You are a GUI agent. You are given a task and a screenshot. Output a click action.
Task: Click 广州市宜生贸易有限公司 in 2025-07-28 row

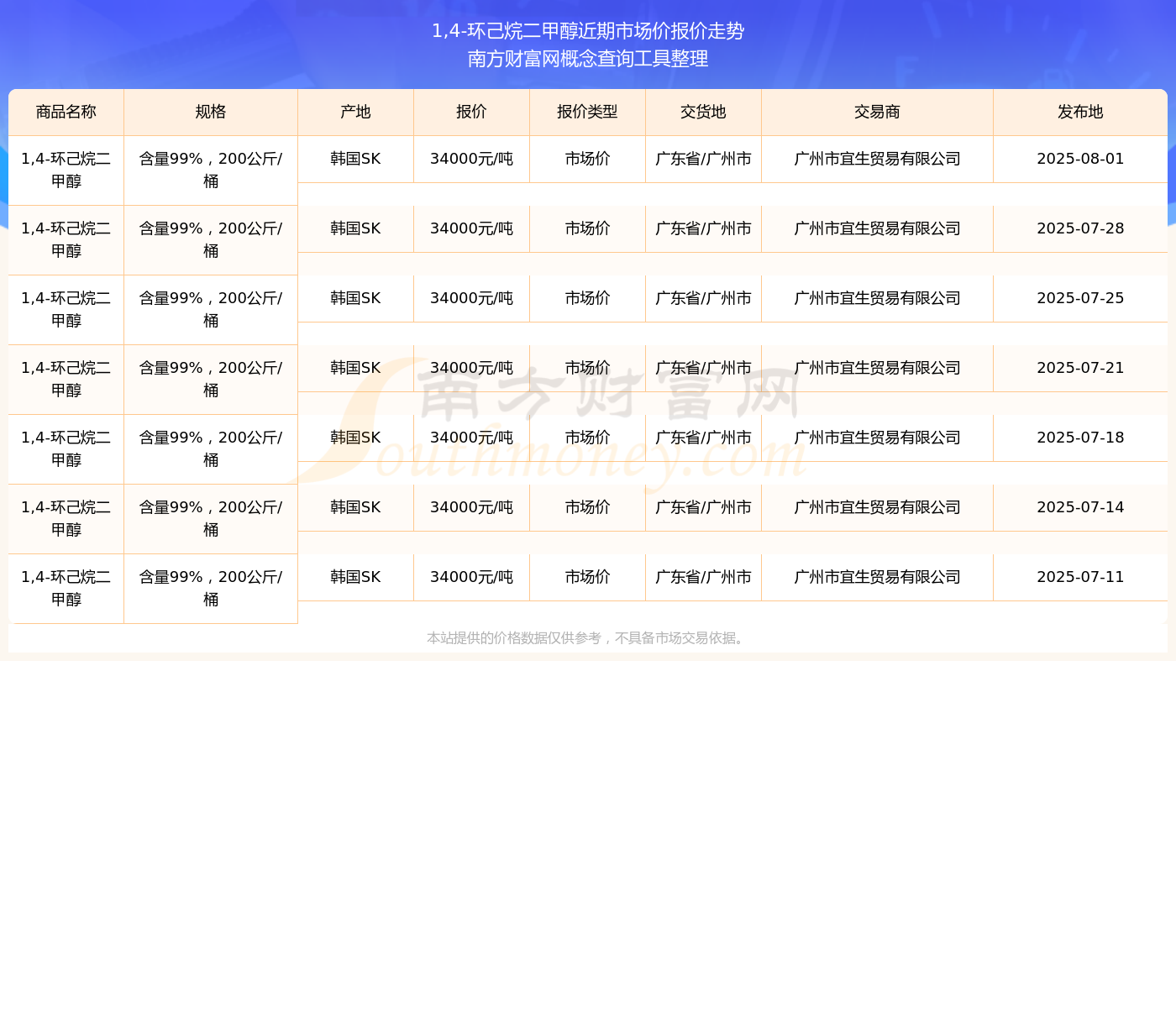pyautogui.click(x=877, y=228)
